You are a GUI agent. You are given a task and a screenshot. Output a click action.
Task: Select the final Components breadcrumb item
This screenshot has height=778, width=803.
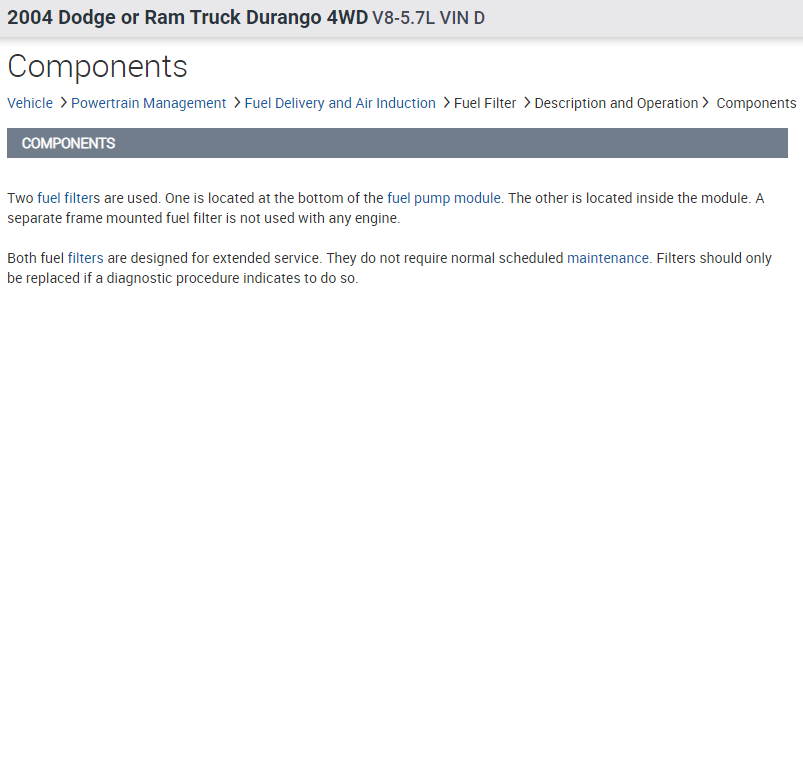tap(756, 103)
